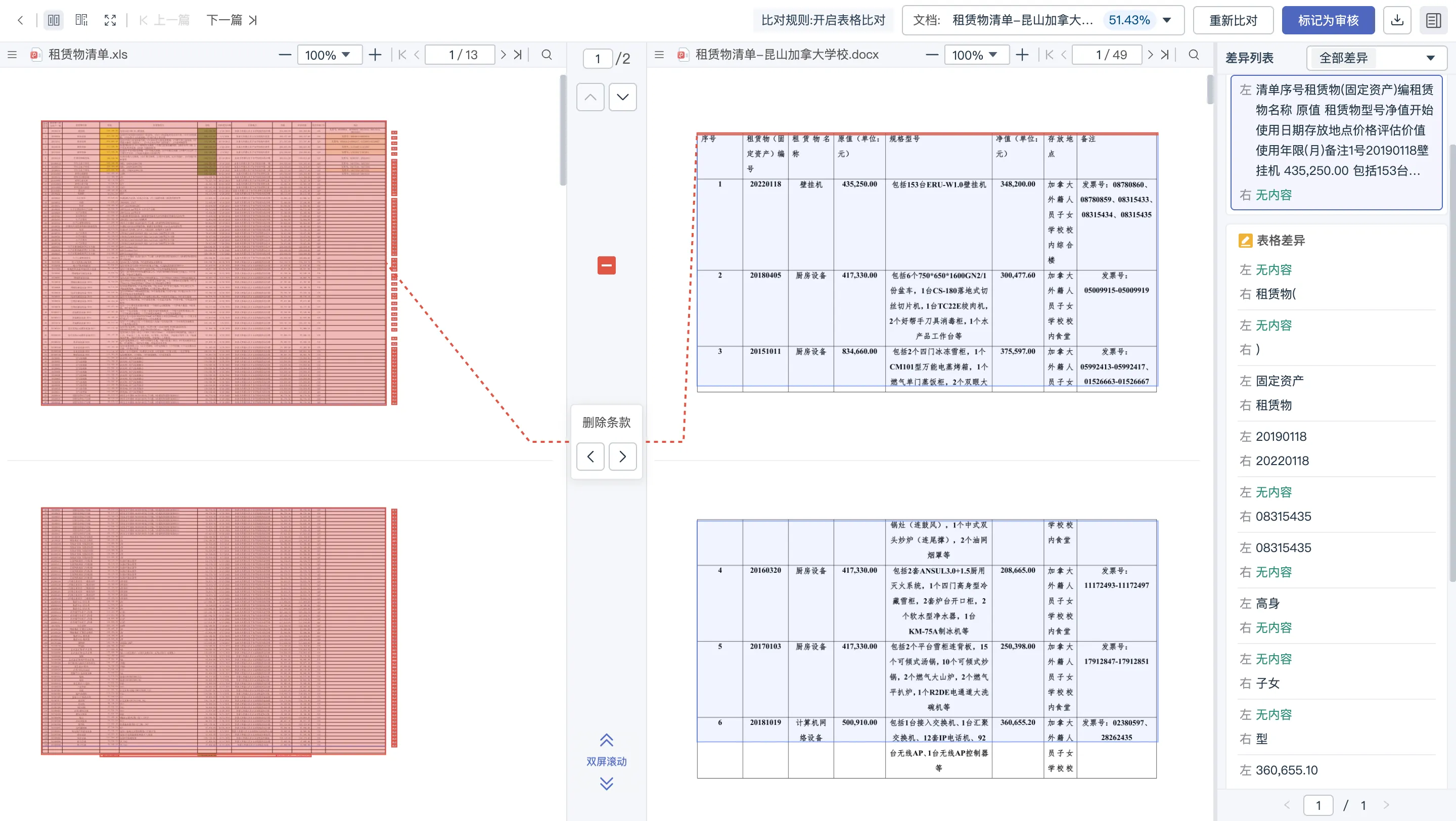The width and height of the screenshot is (1456, 821).
Task: Select the difference with left text 高身
Action: tap(1336, 615)
